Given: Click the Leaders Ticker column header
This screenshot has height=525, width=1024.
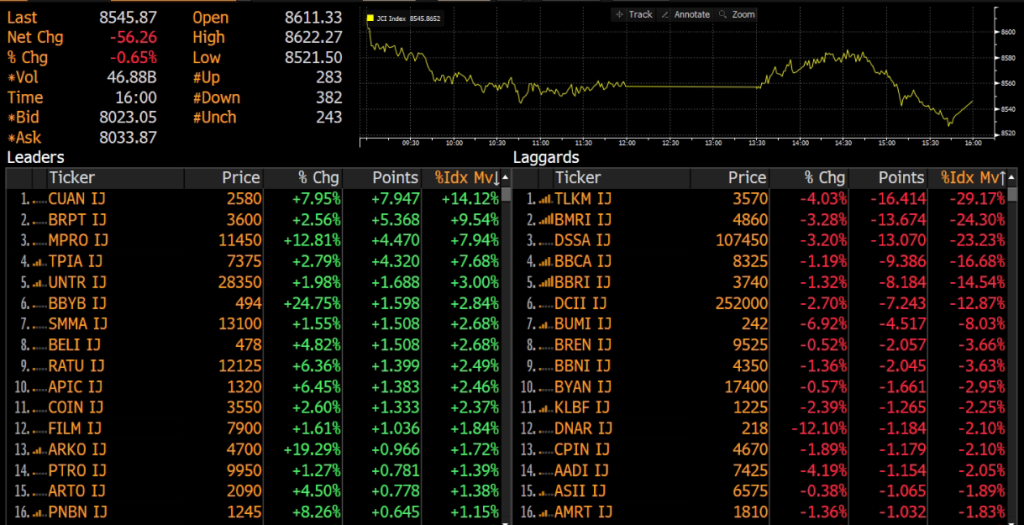Looking at the screenshot, I should coord(72,178).
